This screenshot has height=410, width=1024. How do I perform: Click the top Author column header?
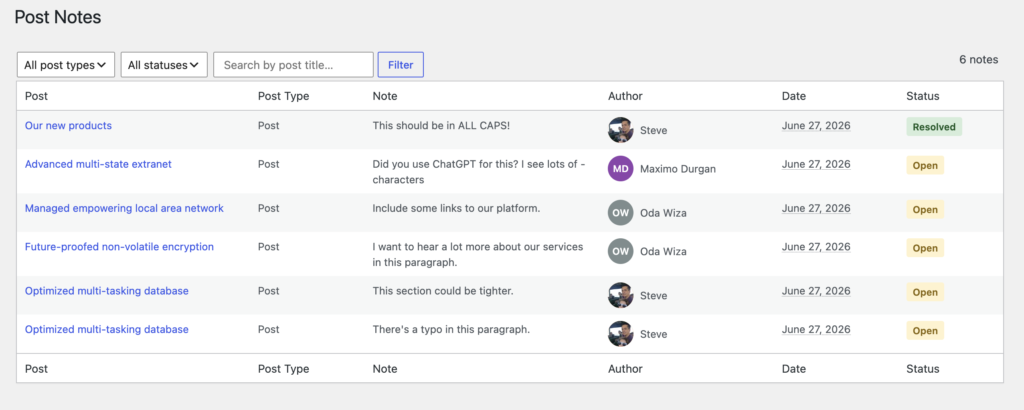coord(625,96)
